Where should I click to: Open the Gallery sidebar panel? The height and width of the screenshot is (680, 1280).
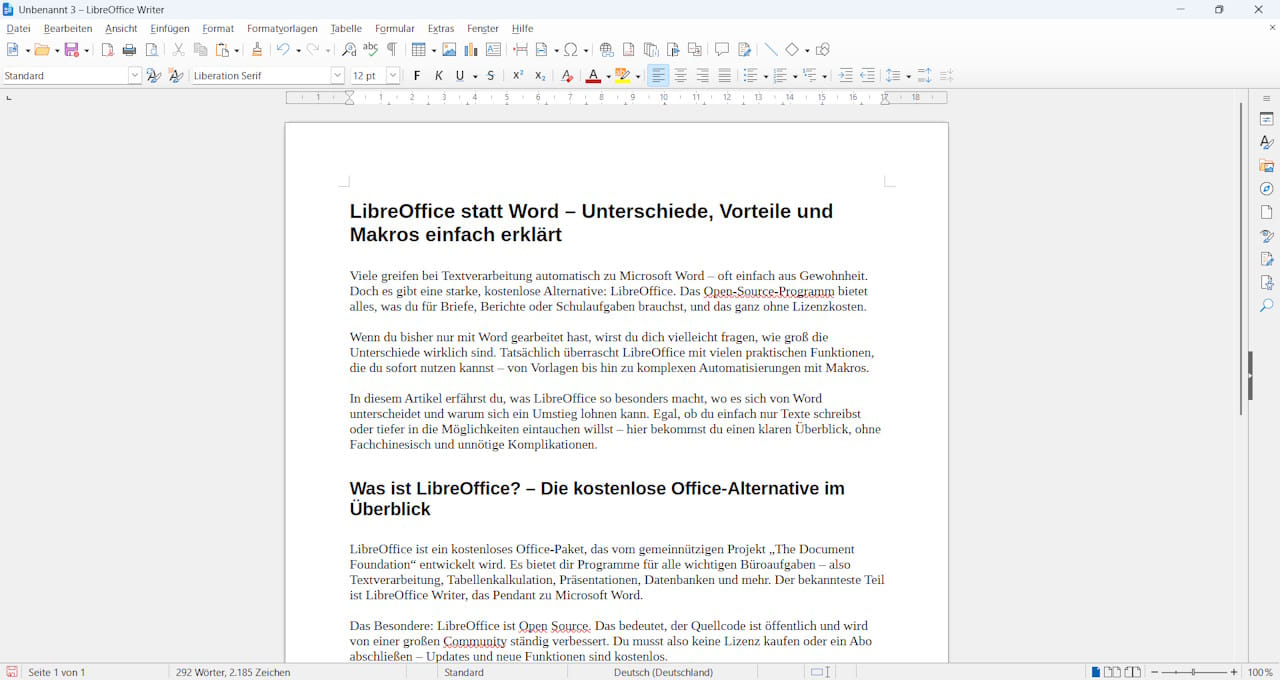tap(1266, 166)
